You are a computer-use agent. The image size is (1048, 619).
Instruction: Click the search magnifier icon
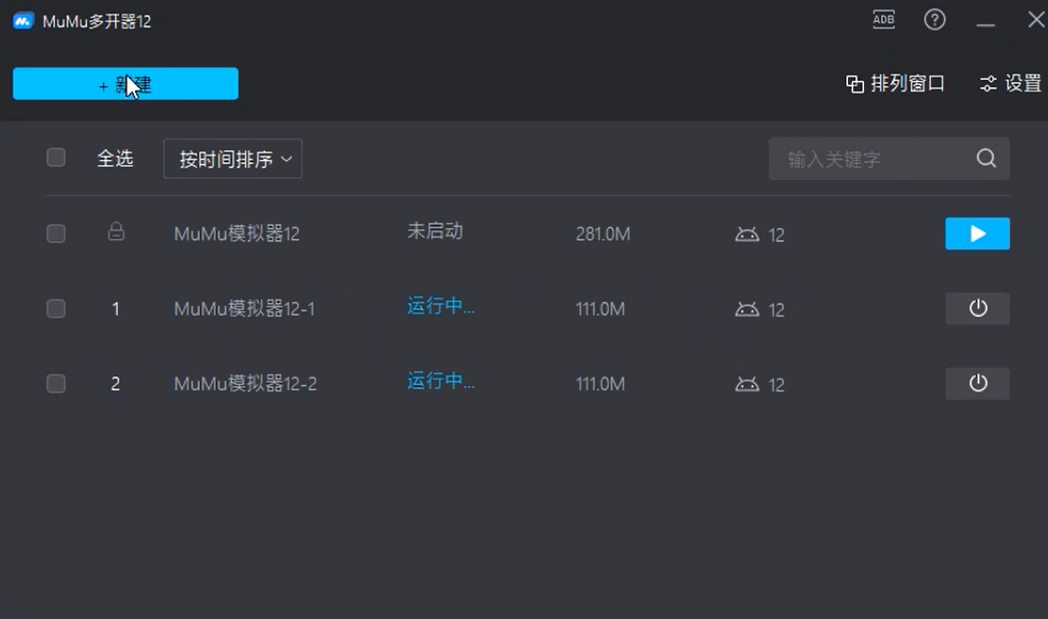pyautogui.click(x=986, y=158)
